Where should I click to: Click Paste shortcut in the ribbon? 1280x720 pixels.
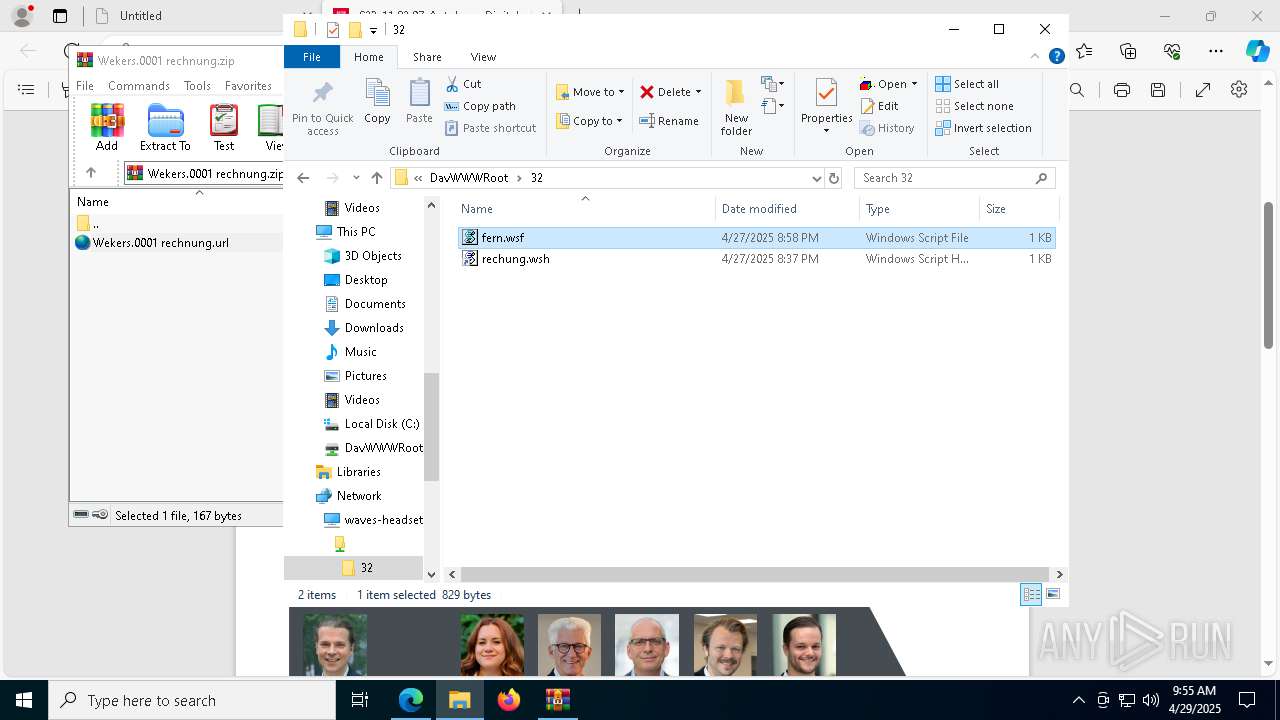click(x=491, y=128)
